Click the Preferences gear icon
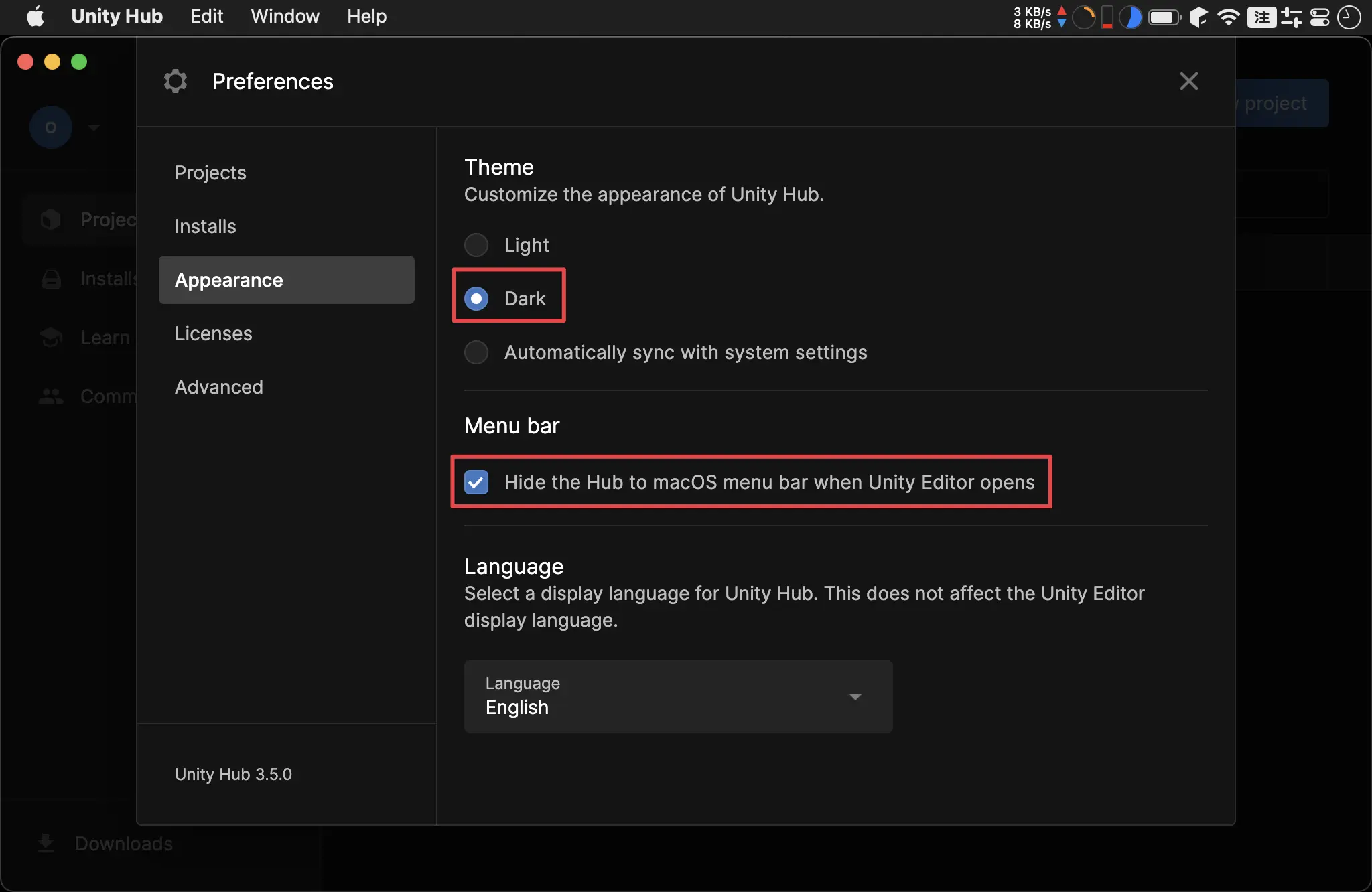Image resolution: width=1372 pixels, height=892 pixels. (176, 82)
